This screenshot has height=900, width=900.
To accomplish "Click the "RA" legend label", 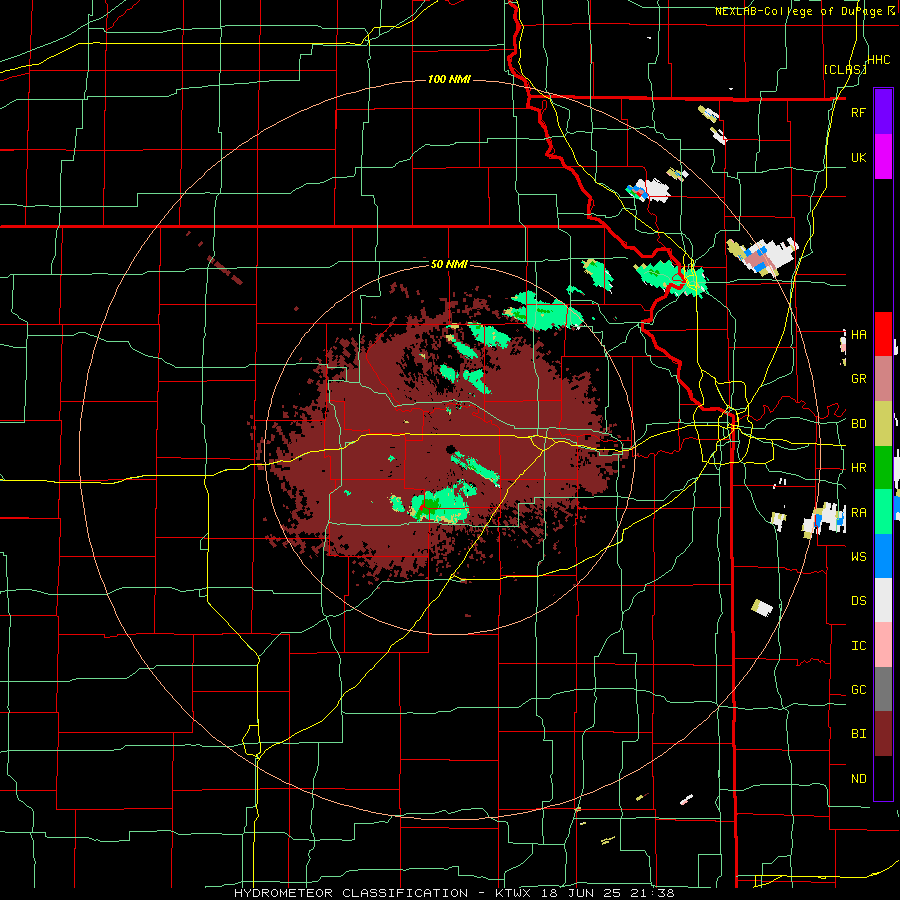I will pyautogui.click(x=858, y=512).
